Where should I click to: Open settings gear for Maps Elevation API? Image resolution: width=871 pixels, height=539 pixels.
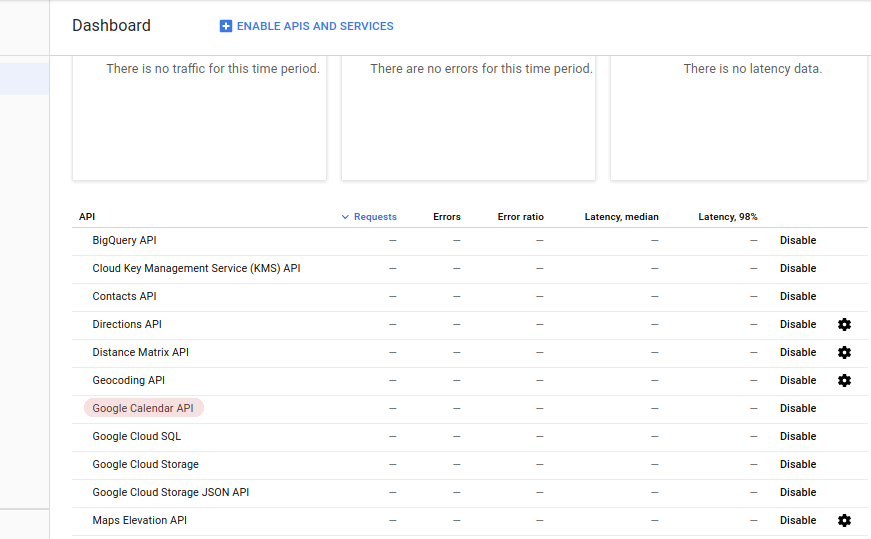(844, 521)
